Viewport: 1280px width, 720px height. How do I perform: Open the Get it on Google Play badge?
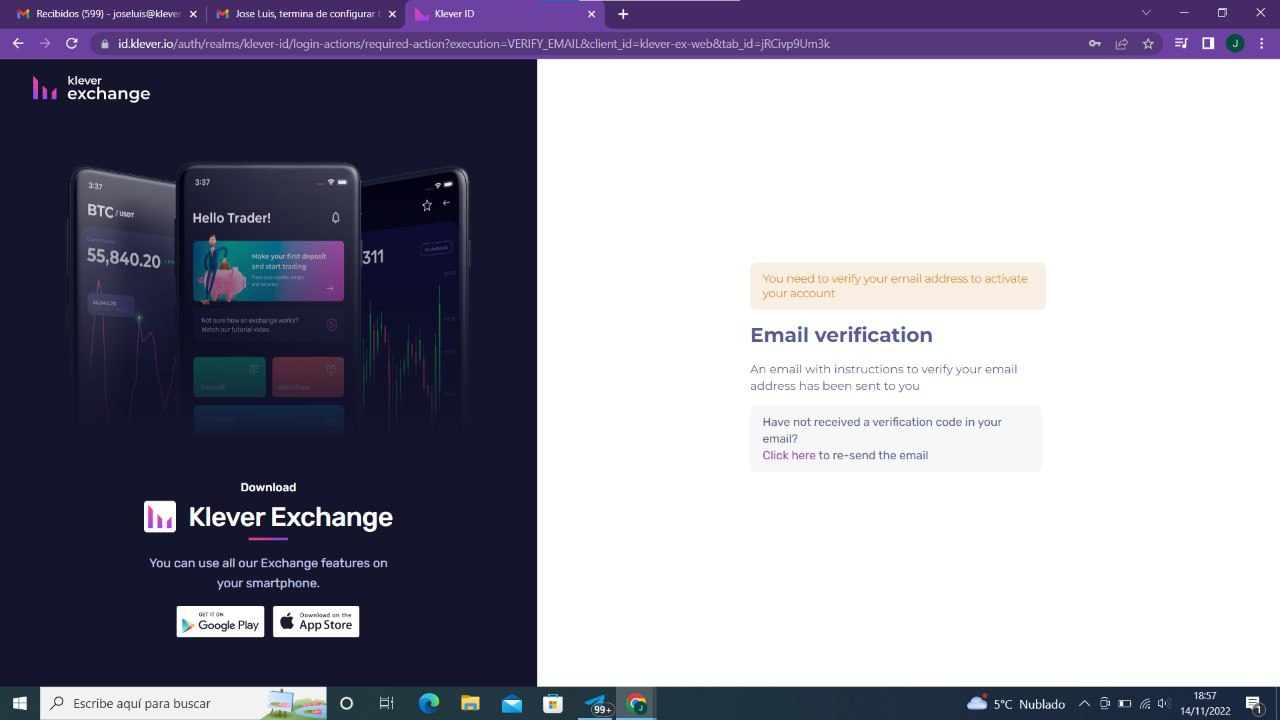(x=220, y=621)
